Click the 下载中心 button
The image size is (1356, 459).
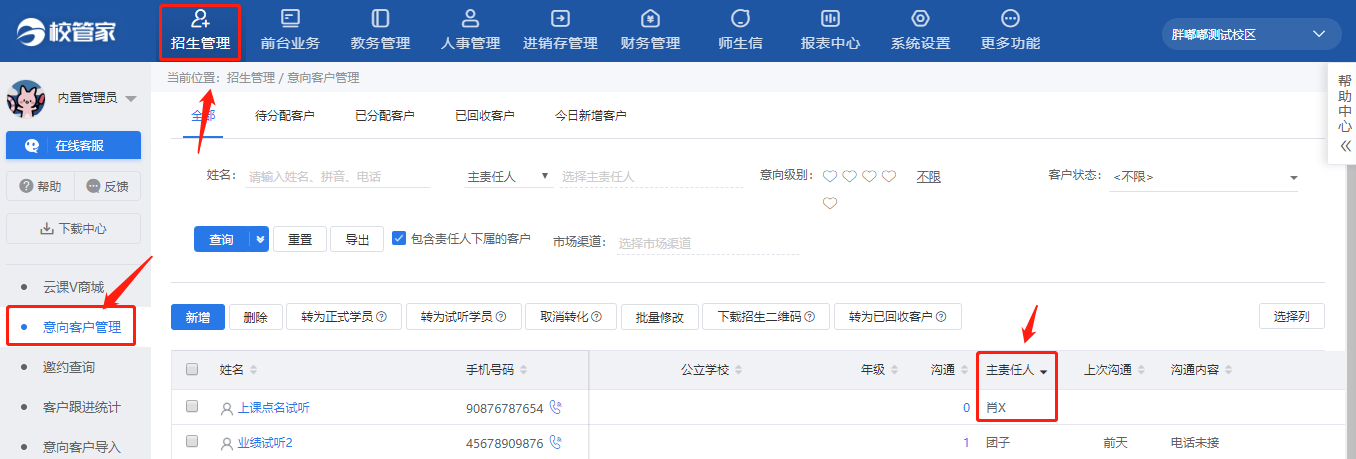(74, 228)
